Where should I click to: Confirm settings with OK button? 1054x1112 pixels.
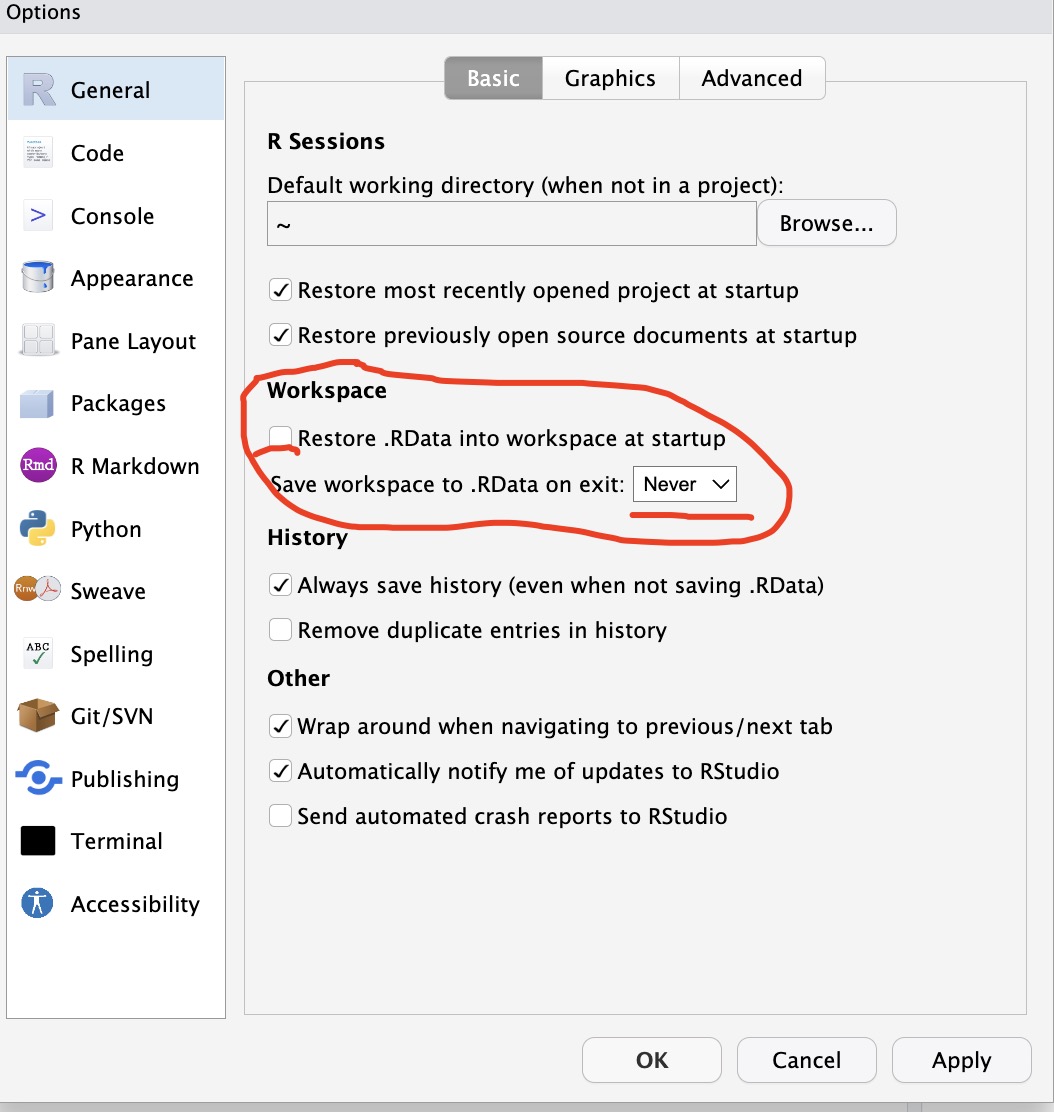(652, 1060)
